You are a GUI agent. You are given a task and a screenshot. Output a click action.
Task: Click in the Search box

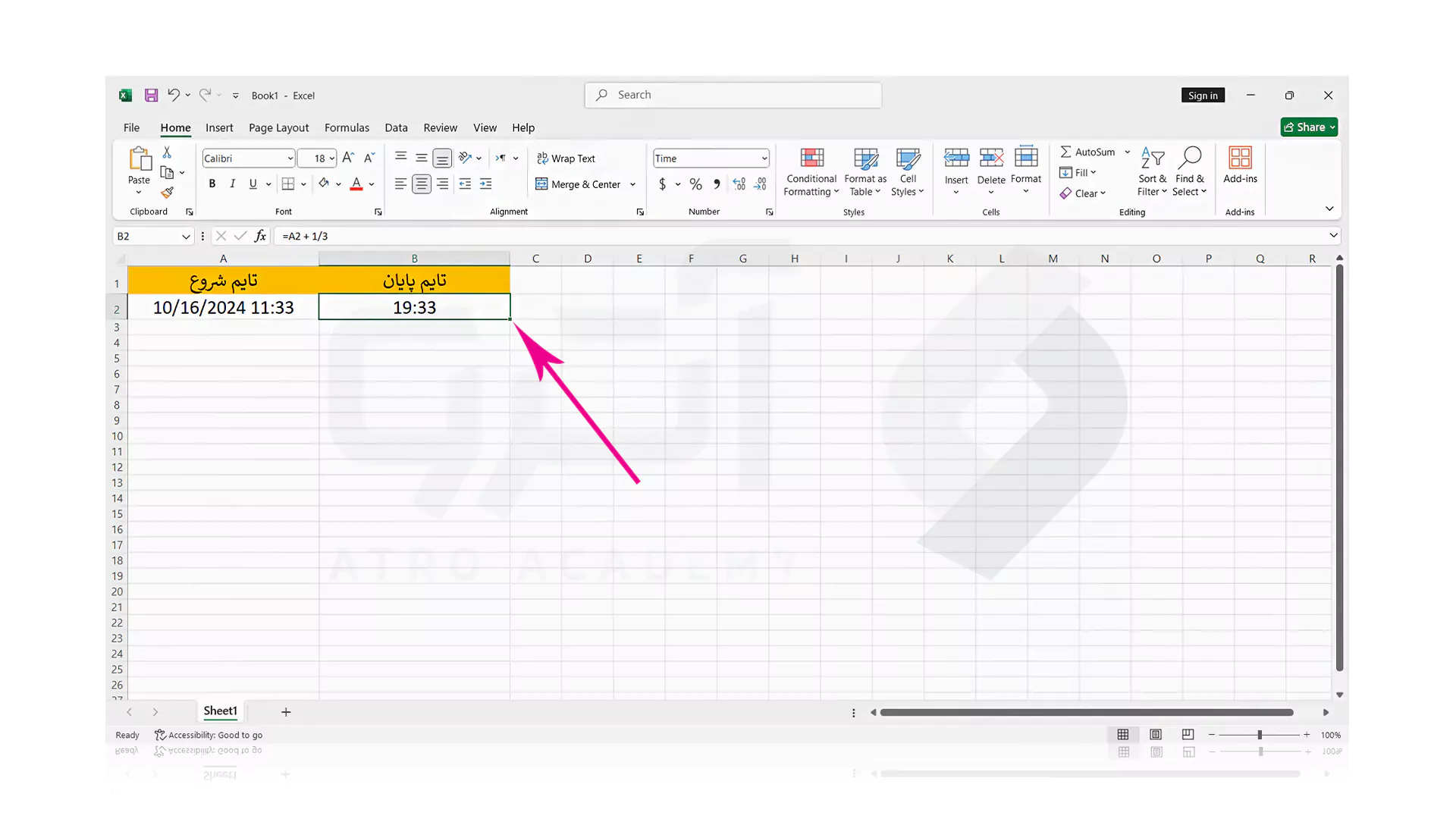pos(733,95)
